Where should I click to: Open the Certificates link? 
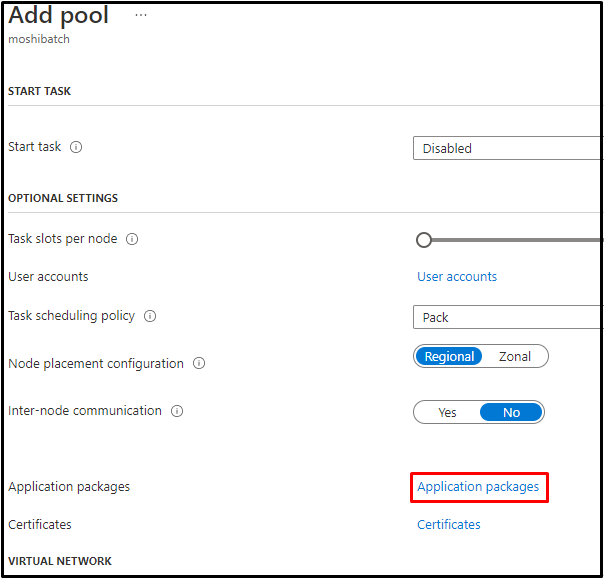pyautogui.click(x=449, y=525)
